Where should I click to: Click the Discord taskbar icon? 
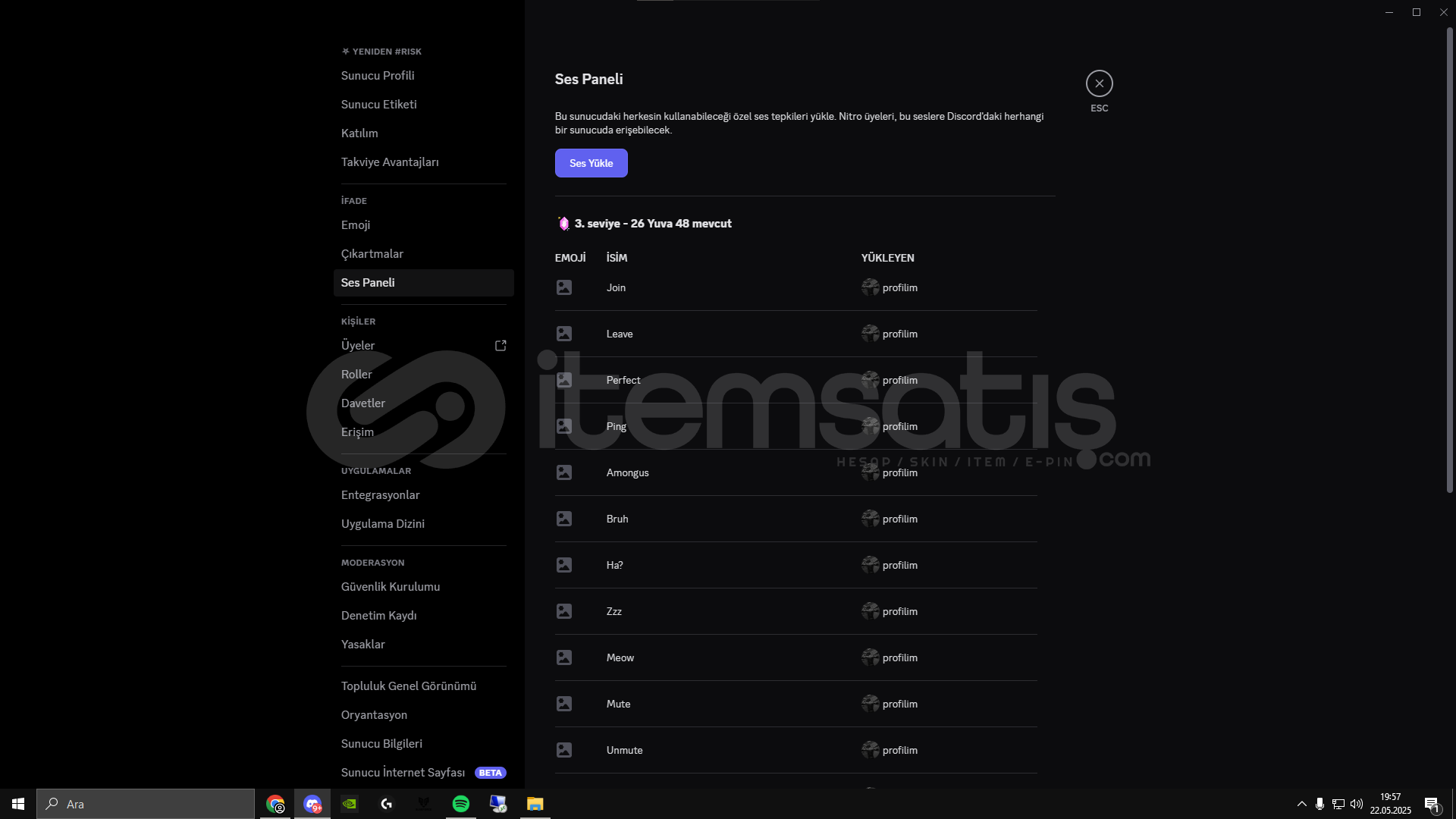(x=312, y=804)
